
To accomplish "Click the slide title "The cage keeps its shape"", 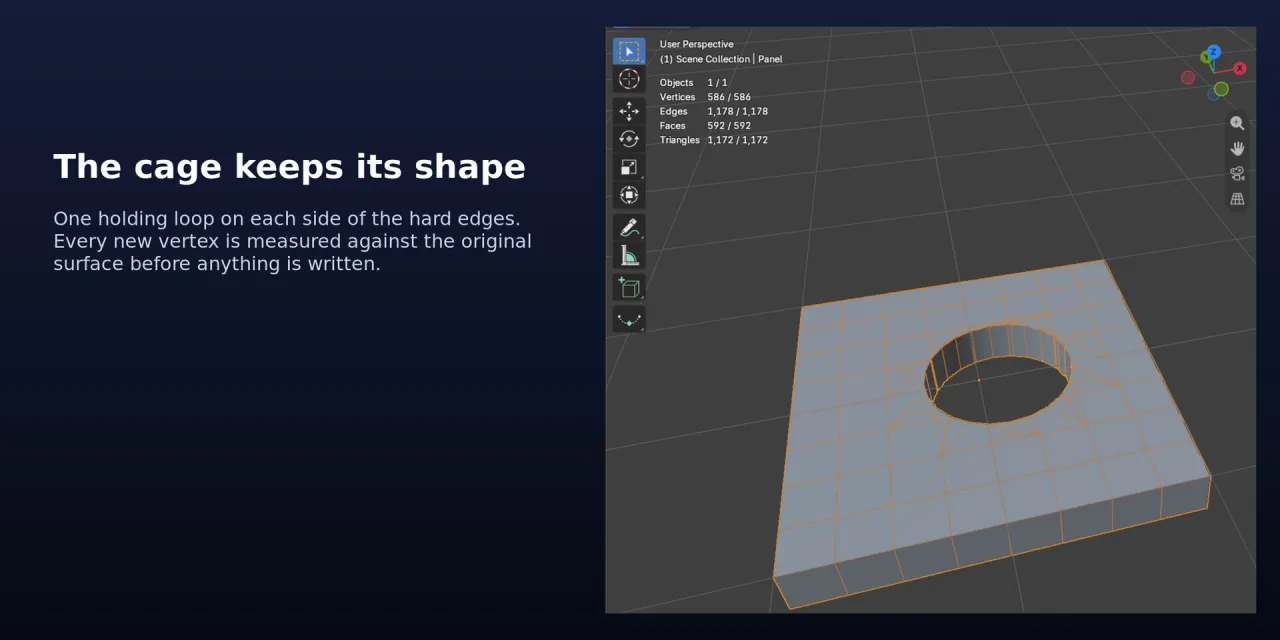I will 289,167.
